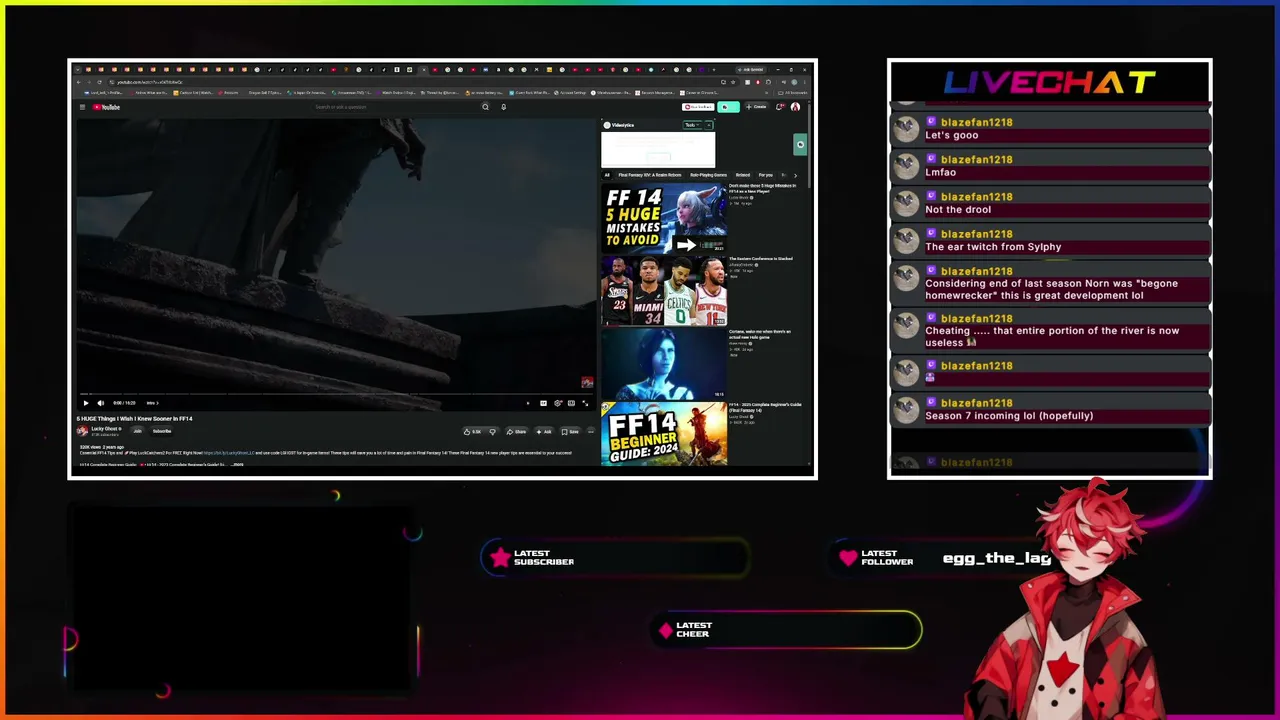Open YouTube notifications bell
This screenshot has height=720, width=1280.
[780, 107]
